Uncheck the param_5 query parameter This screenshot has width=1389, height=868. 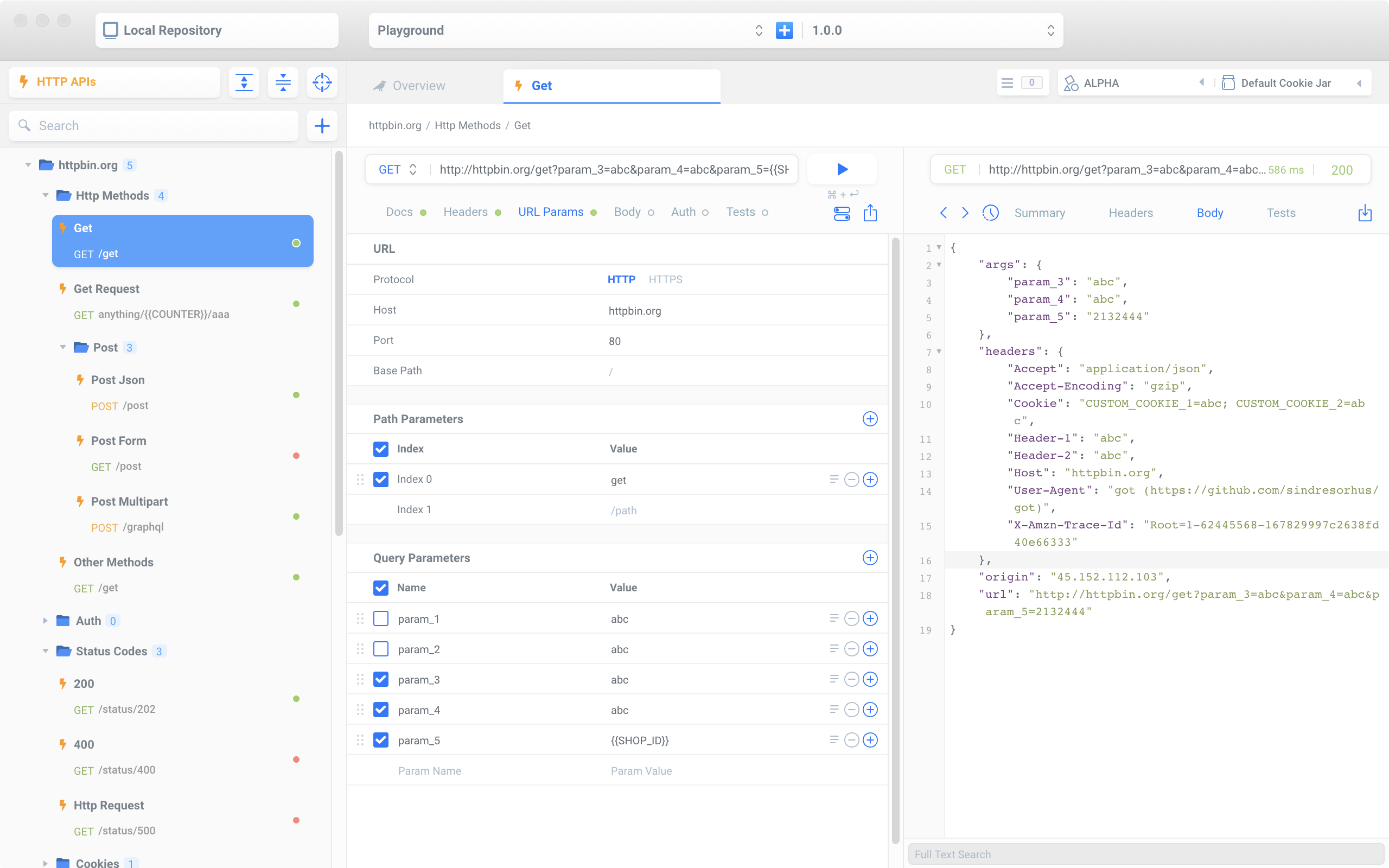point(380,740)
